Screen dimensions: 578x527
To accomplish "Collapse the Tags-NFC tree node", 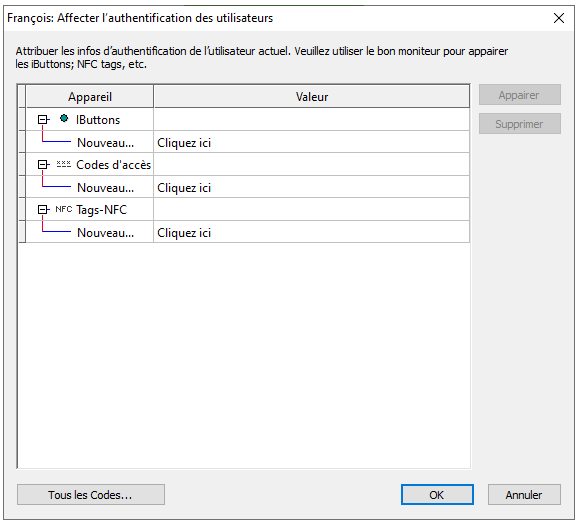I will click(x=43, y=209).
